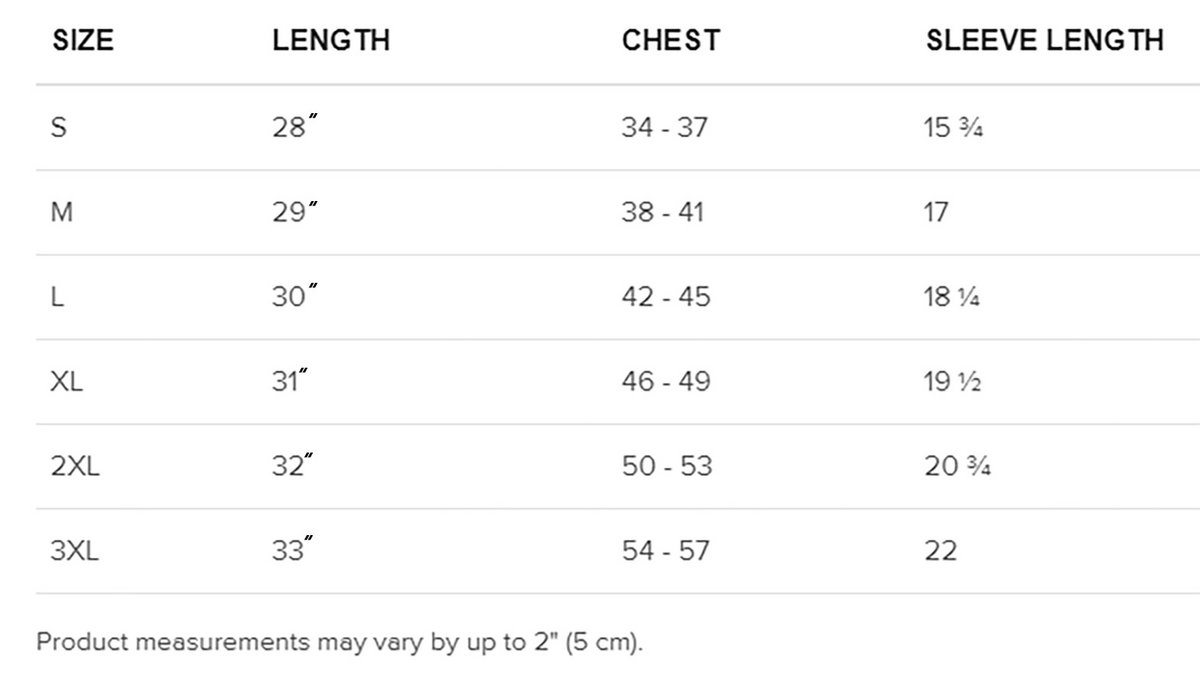Viewport: 1200px width, 688px height.
Task: Select the 2XL size row label
Action: tap(75, 466)
